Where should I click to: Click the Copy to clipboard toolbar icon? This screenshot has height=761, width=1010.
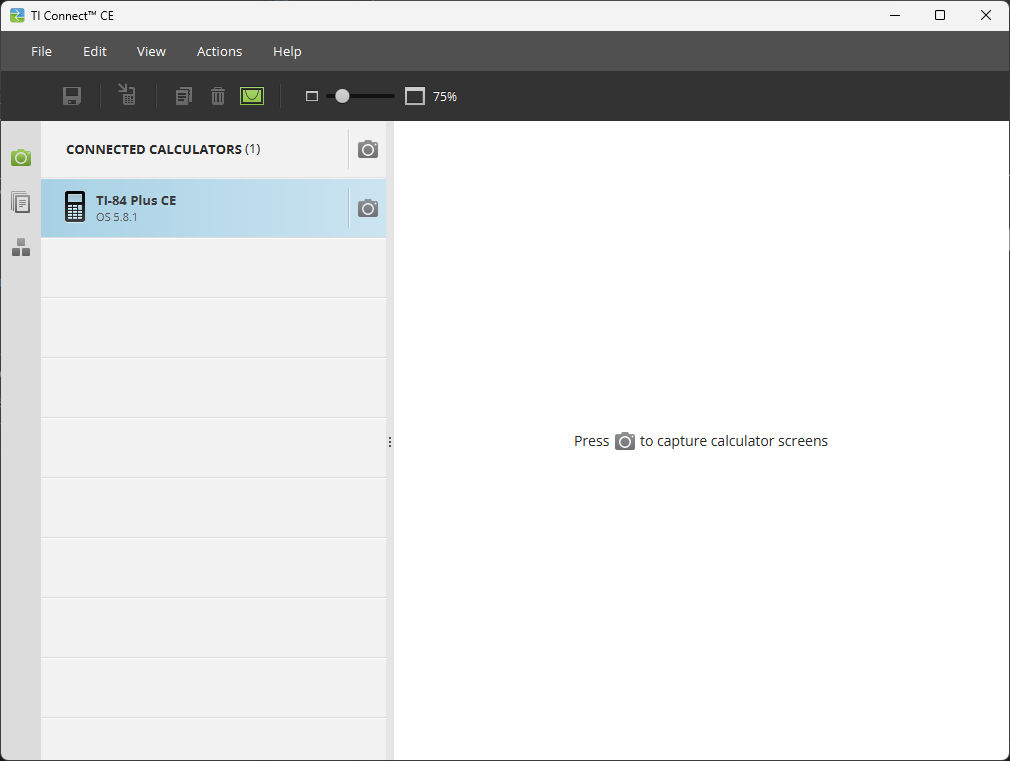(x=183, y=96)
